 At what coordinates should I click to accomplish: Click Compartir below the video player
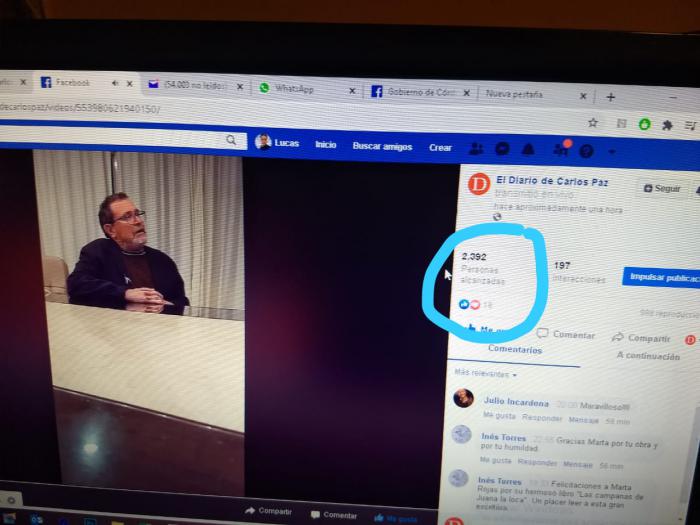click(x=269, y=511)
